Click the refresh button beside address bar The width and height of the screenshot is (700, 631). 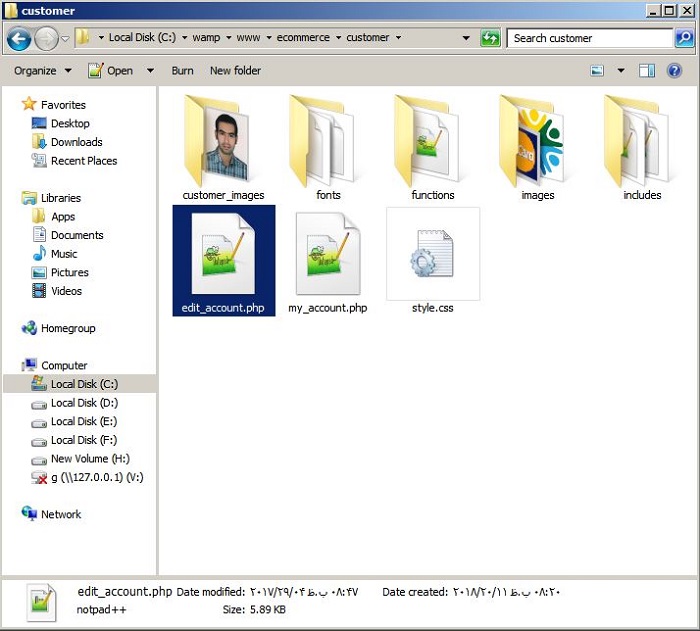click(490, 38)
